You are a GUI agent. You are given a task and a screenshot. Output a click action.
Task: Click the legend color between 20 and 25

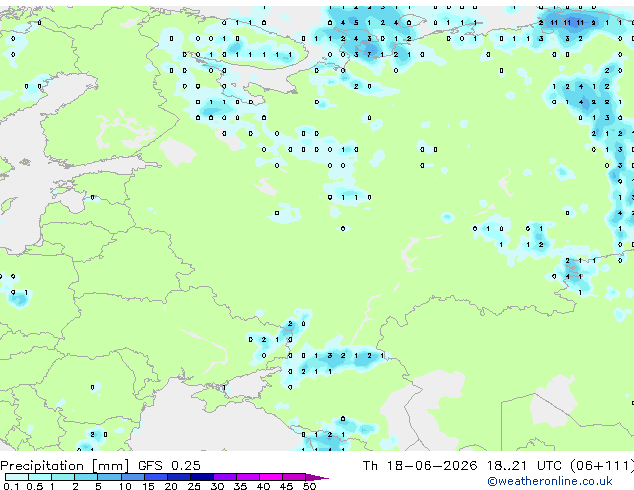click(179, 477)
